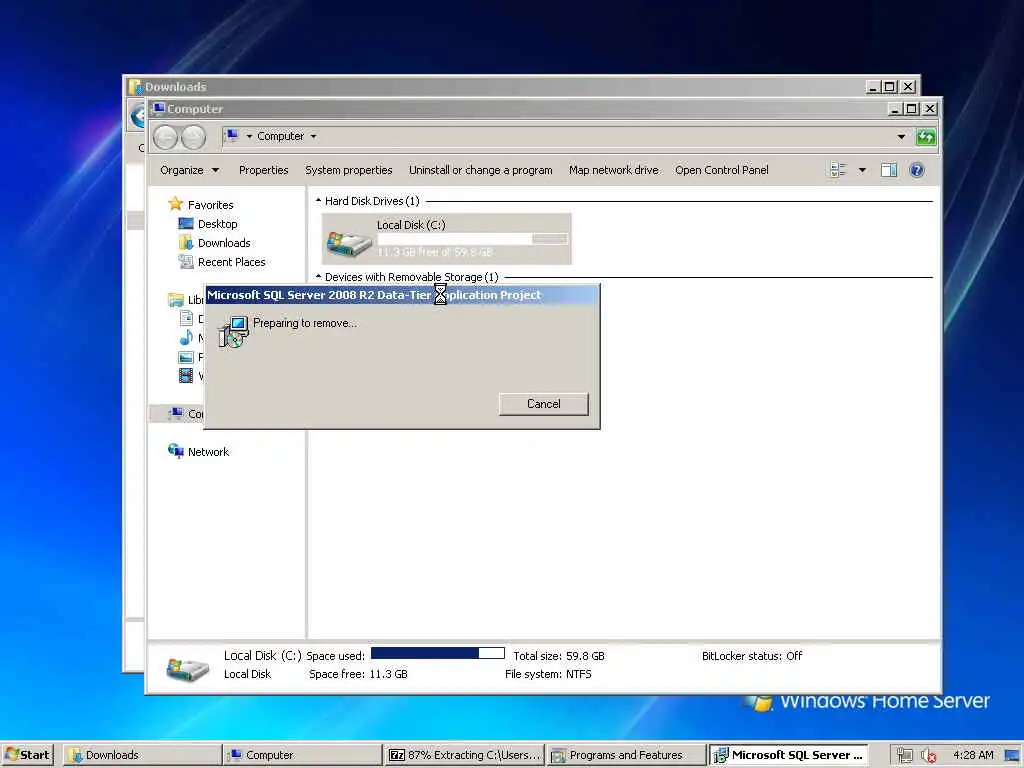1024x768 pixels.
Task: Open Help with the question mark icon
Action: 917,170
